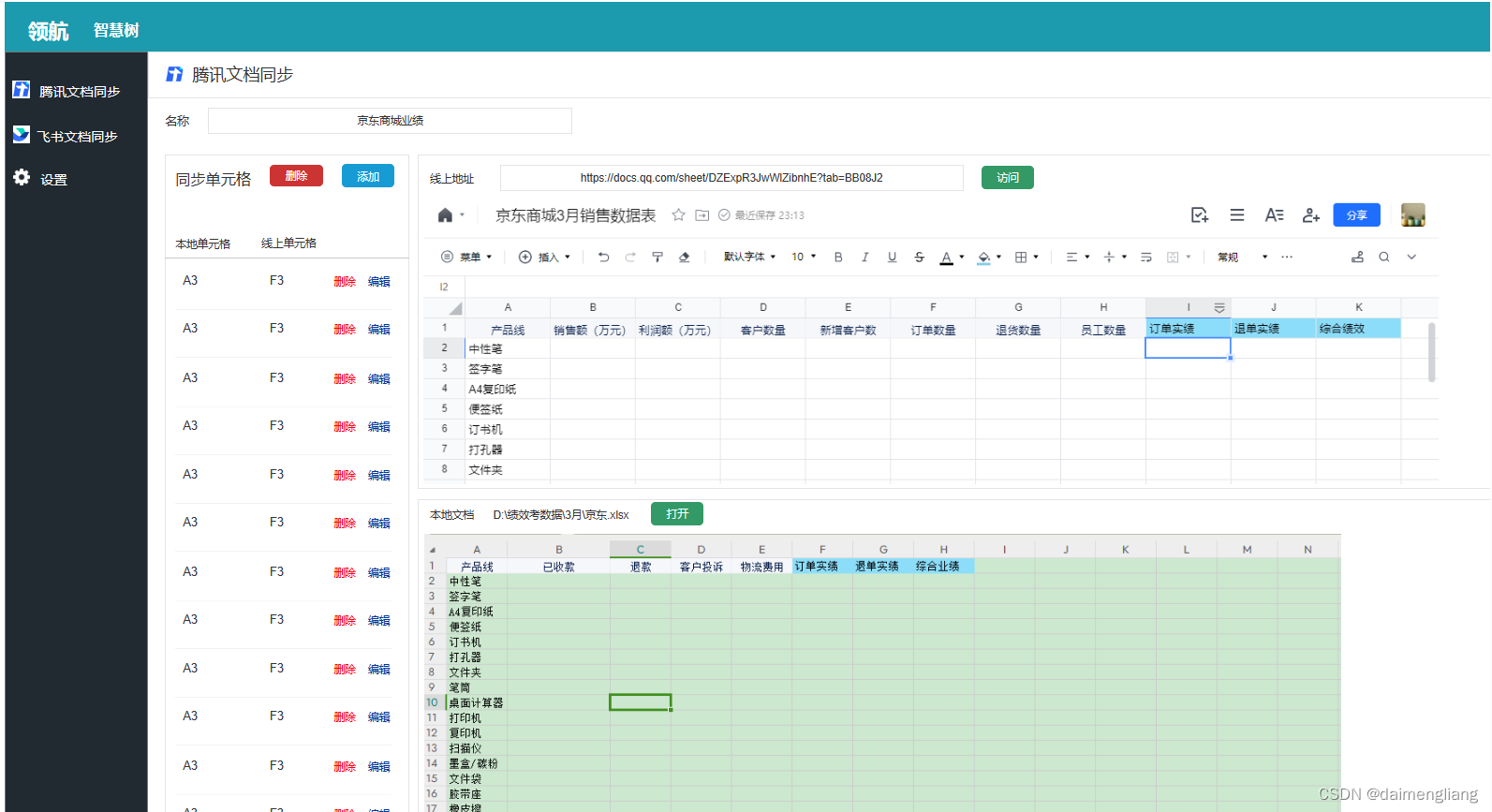This screenshot has height=812, width=1492.
Task: Click the collaboration stamp icon near search
Action: pyautogui.click(x=1357, y=257)
